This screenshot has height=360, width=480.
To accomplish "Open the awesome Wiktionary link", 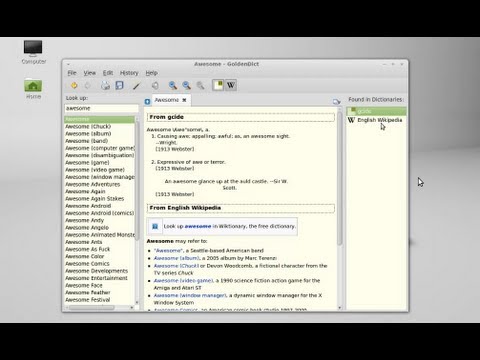I will tap(198, 226).
